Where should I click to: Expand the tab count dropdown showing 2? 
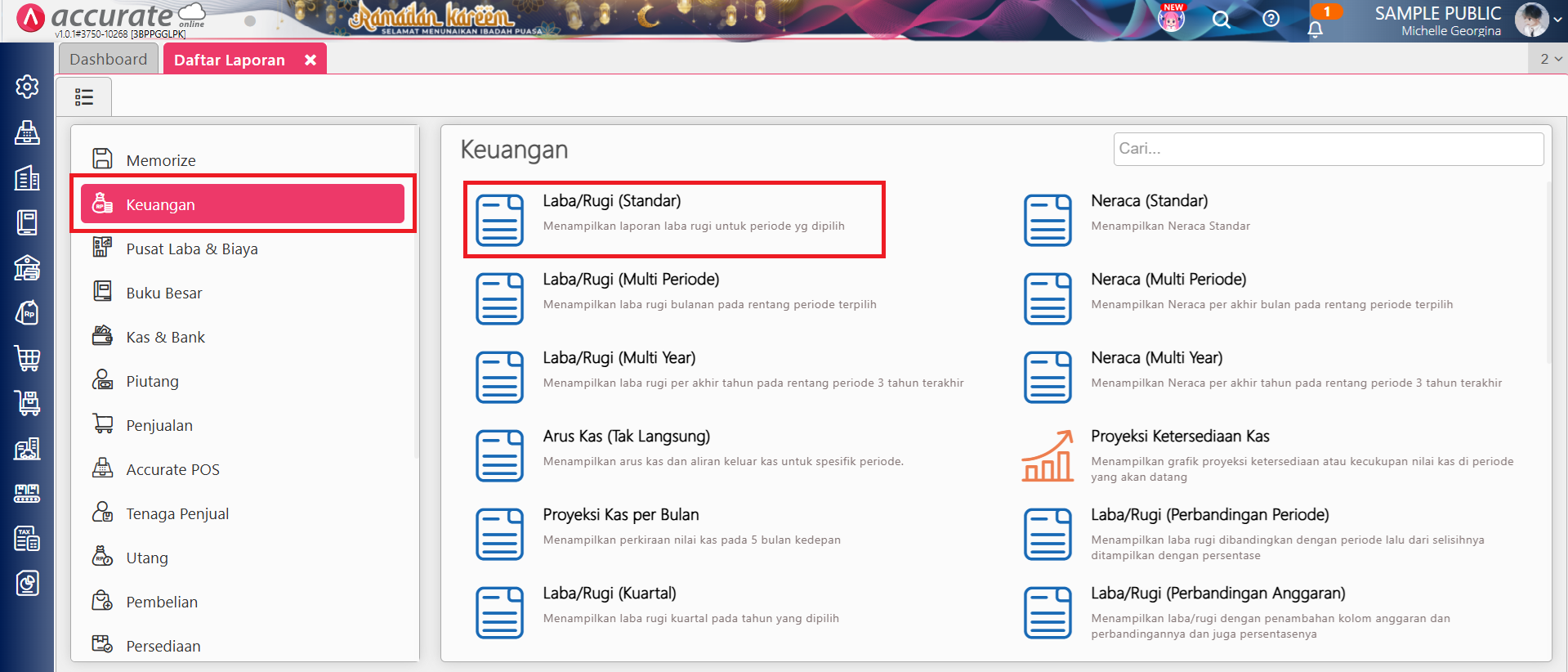(1550, 59)
